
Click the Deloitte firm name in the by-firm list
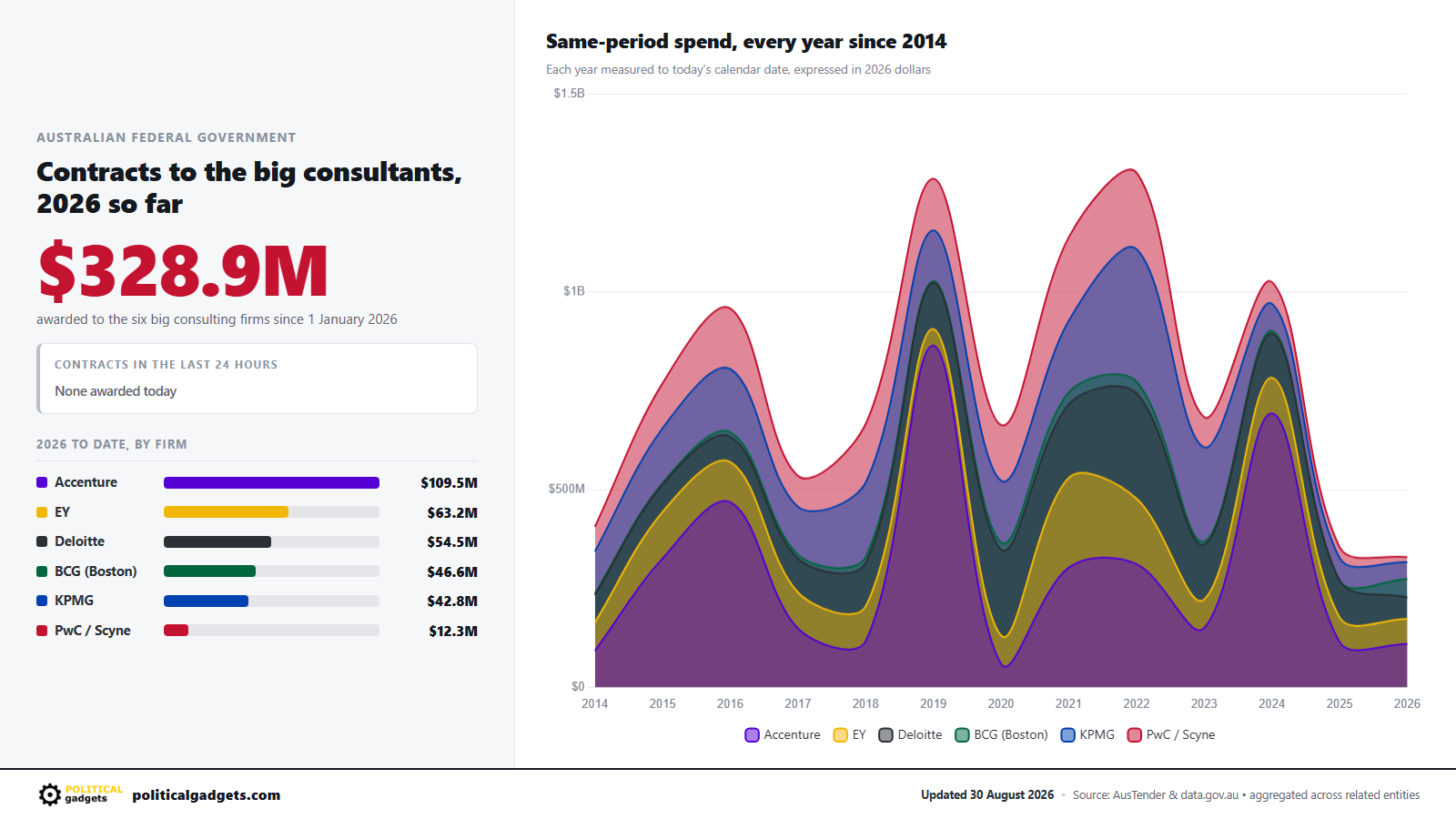79,541
